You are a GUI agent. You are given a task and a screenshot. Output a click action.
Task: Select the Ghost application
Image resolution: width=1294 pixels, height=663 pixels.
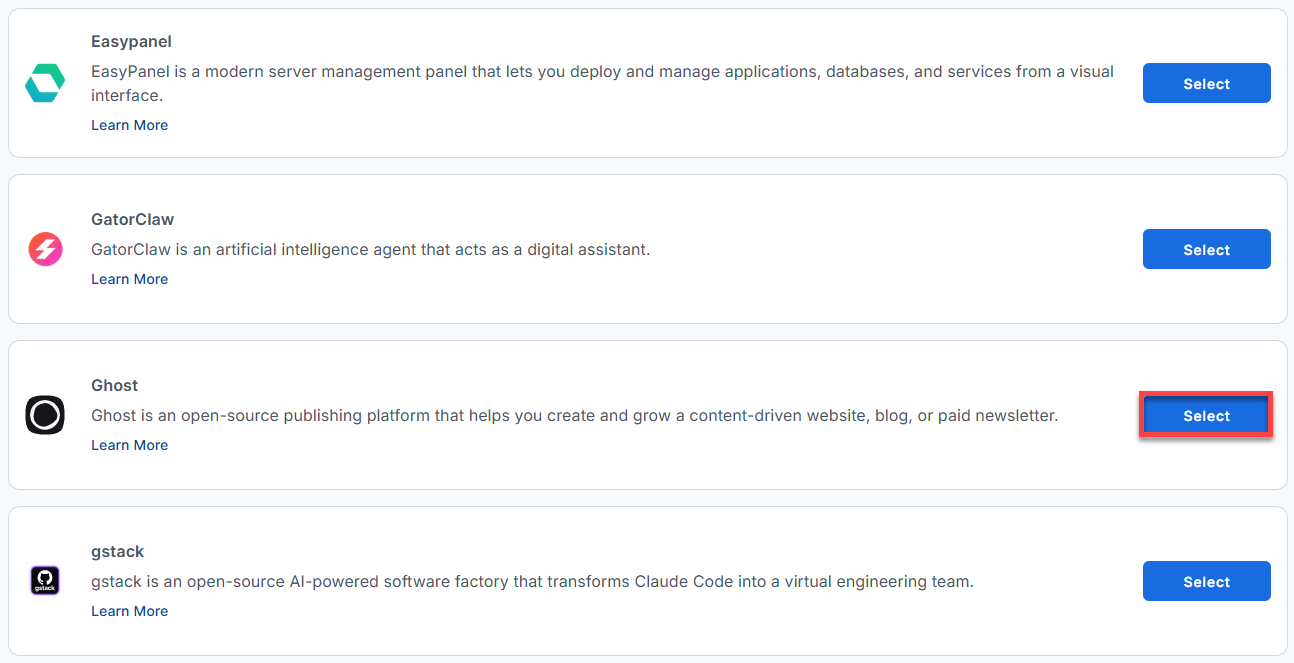tap(1206, 415)
